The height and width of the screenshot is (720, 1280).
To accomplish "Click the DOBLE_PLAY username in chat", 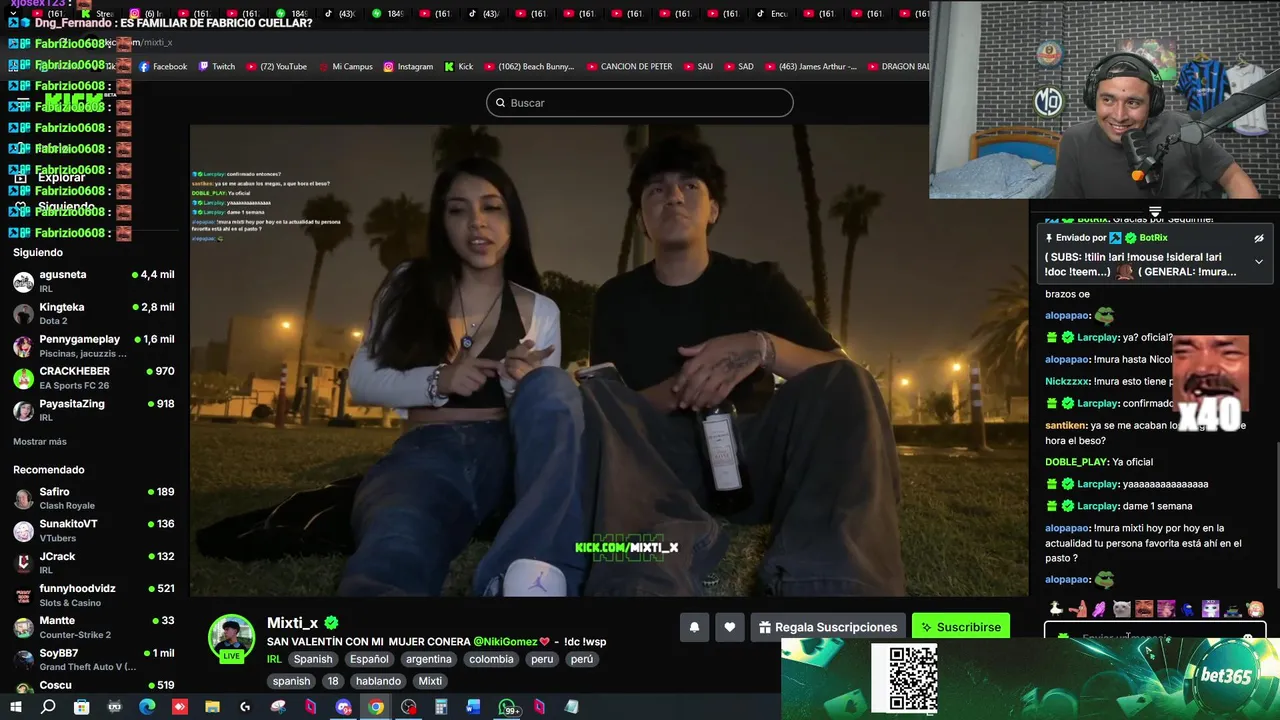I will coord(1076,462).
